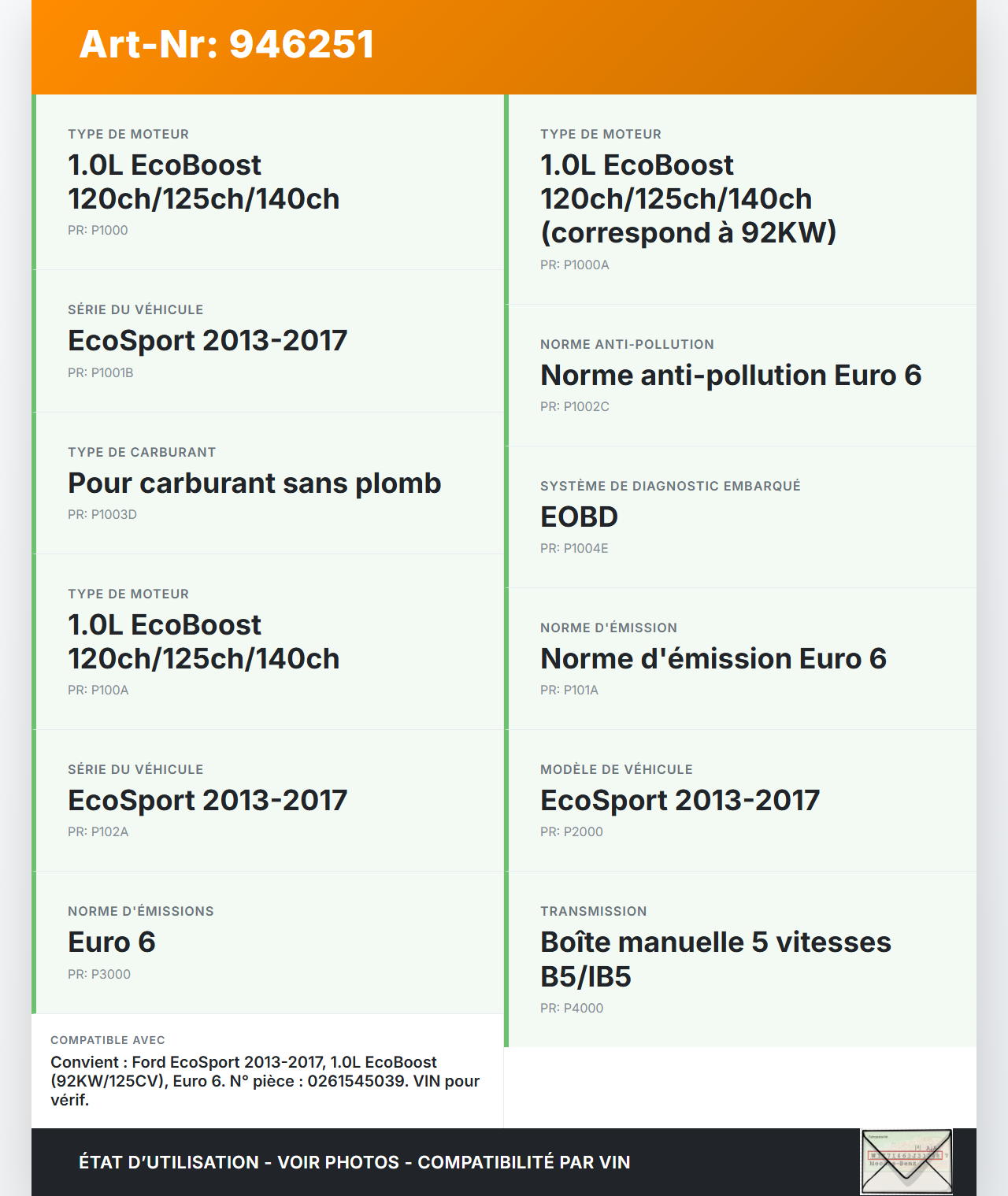Screen dimensions: 1008x1196
Task: Click the EcoSport card with code P102A
Action: pos(268,800)
